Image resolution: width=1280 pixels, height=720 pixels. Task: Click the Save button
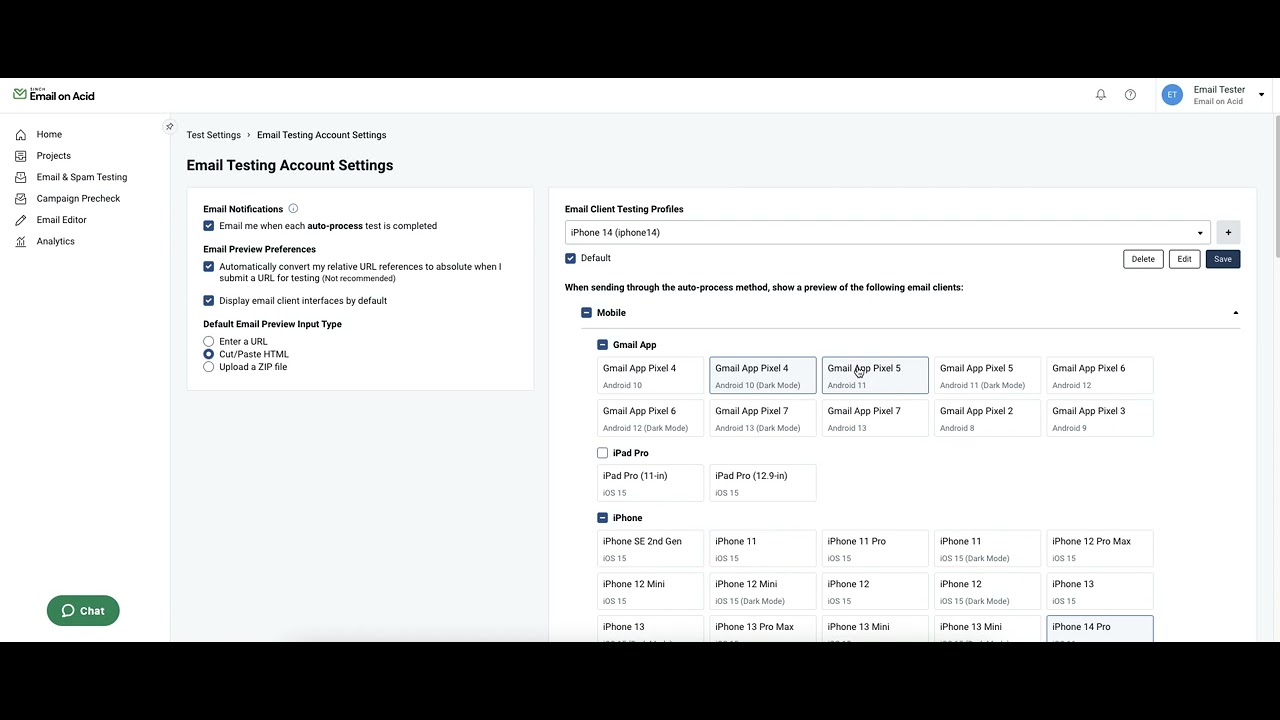[1222, 259]
